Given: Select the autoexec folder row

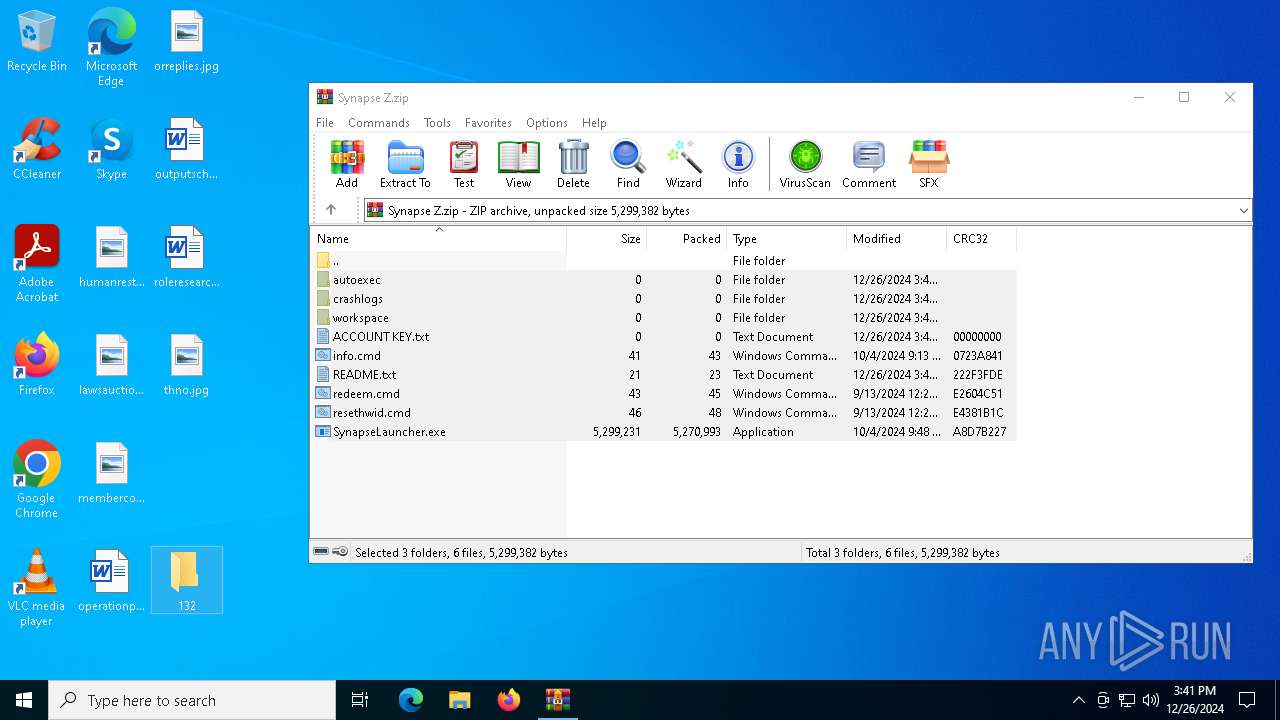Looking at the screenshot, I should coord(663,280).
